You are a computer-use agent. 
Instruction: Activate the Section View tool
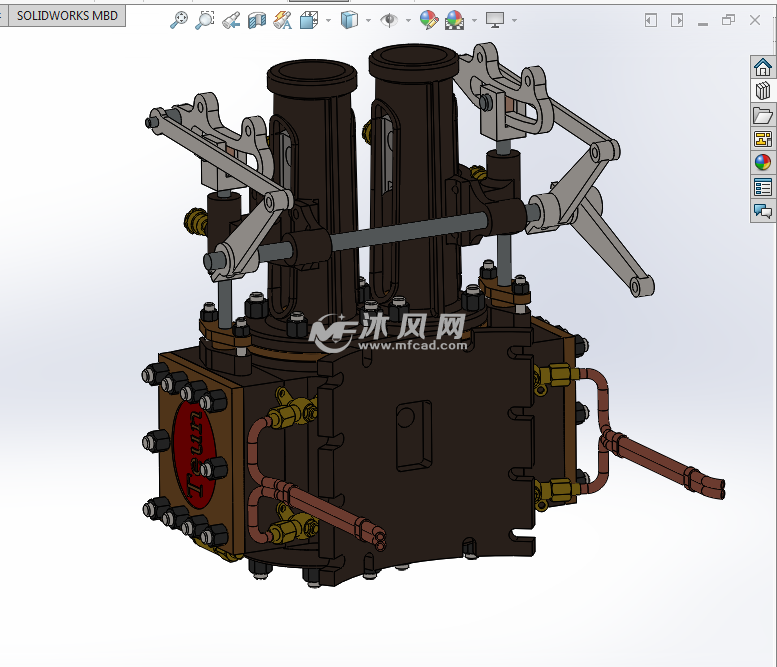pos(257,19)
